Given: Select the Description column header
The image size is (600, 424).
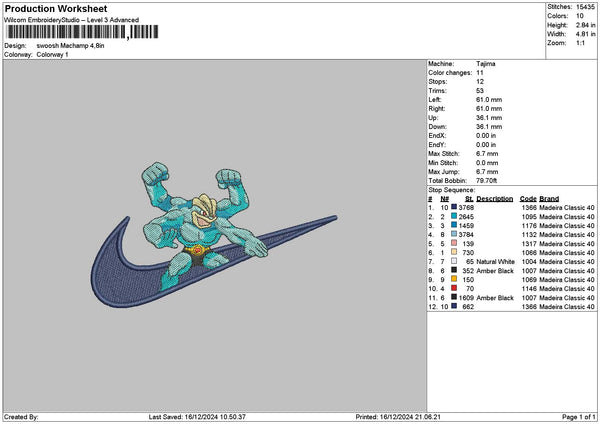Looking at the screenshot, I should [494, 199].
